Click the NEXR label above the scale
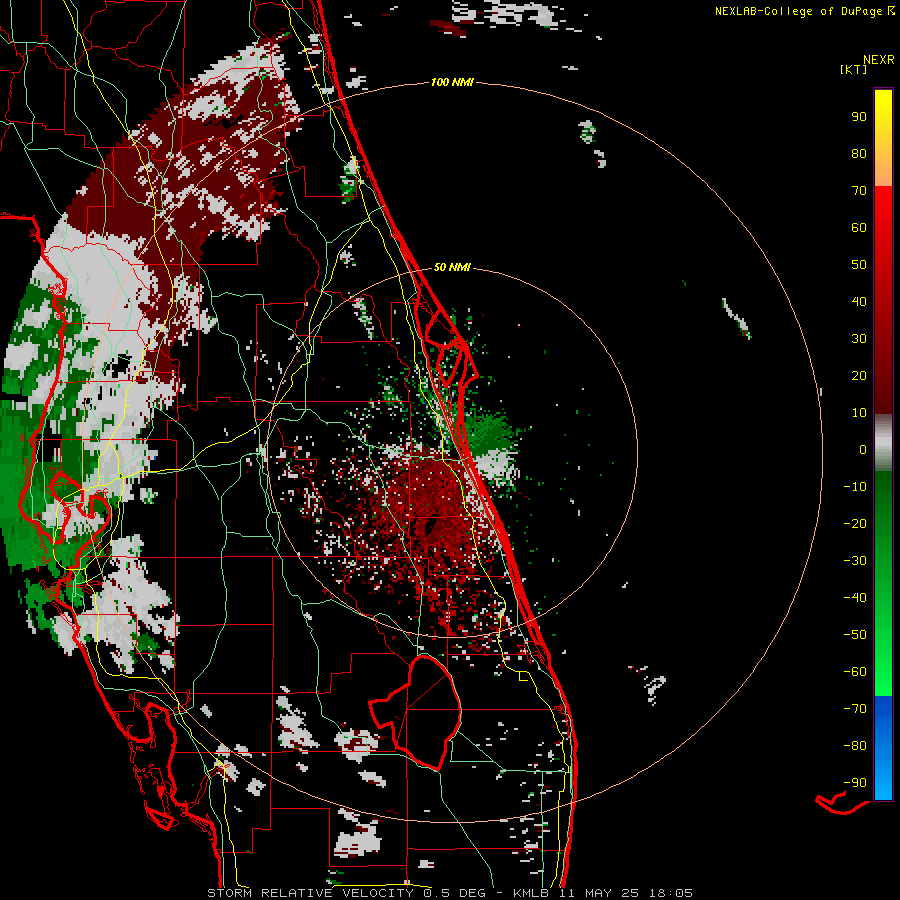The width and height of the screenshot is (900, 900). (x=878, y=60)
